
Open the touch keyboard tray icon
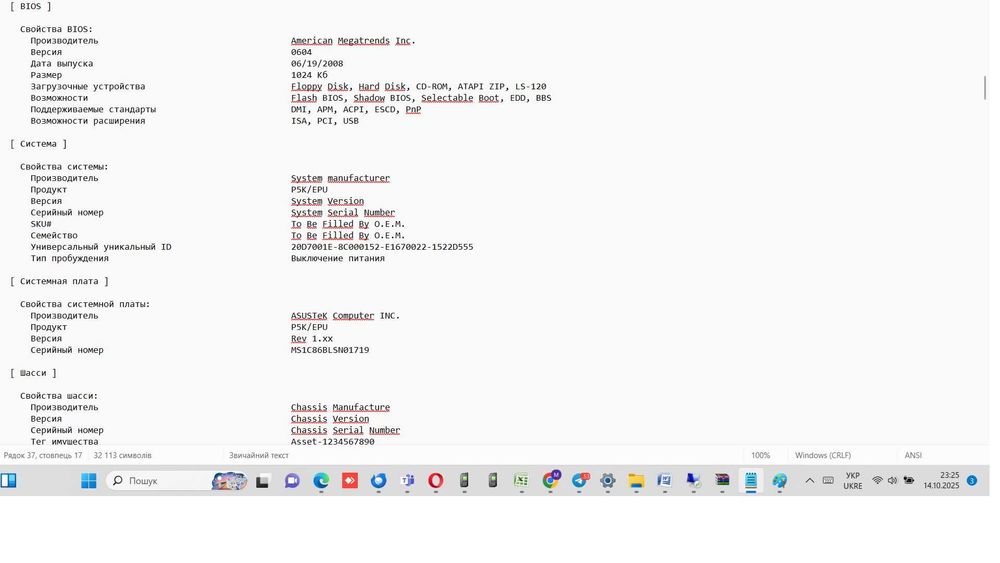(828, 481)
